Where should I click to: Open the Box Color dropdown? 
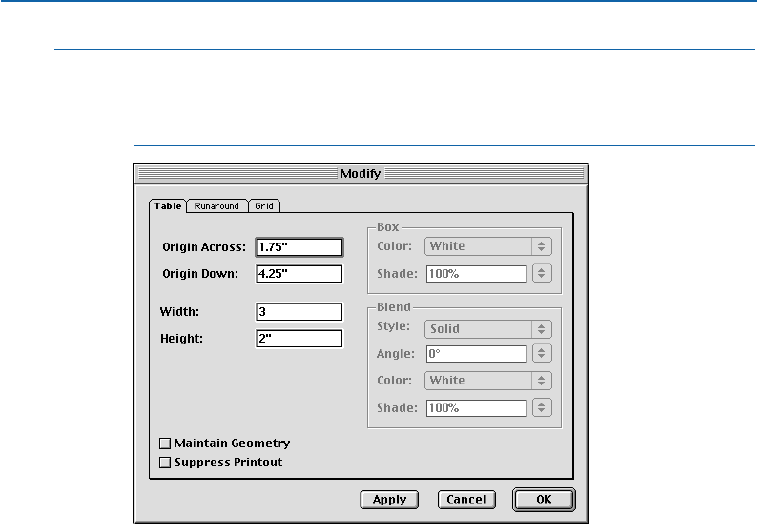488,246
